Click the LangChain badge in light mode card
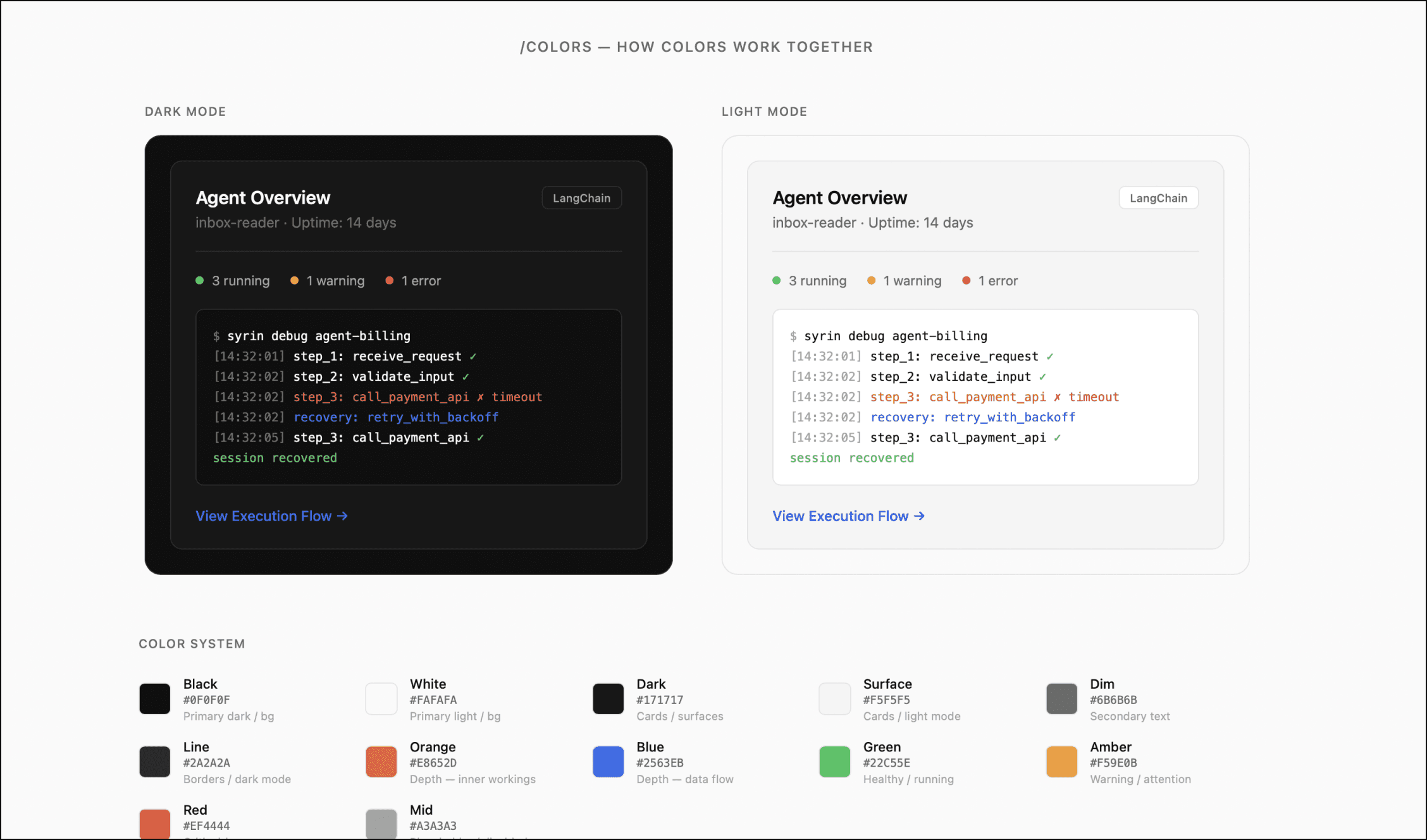The height and width of the screenshot is (840, 1427). pyautogui.click(x=1158, y=198)
